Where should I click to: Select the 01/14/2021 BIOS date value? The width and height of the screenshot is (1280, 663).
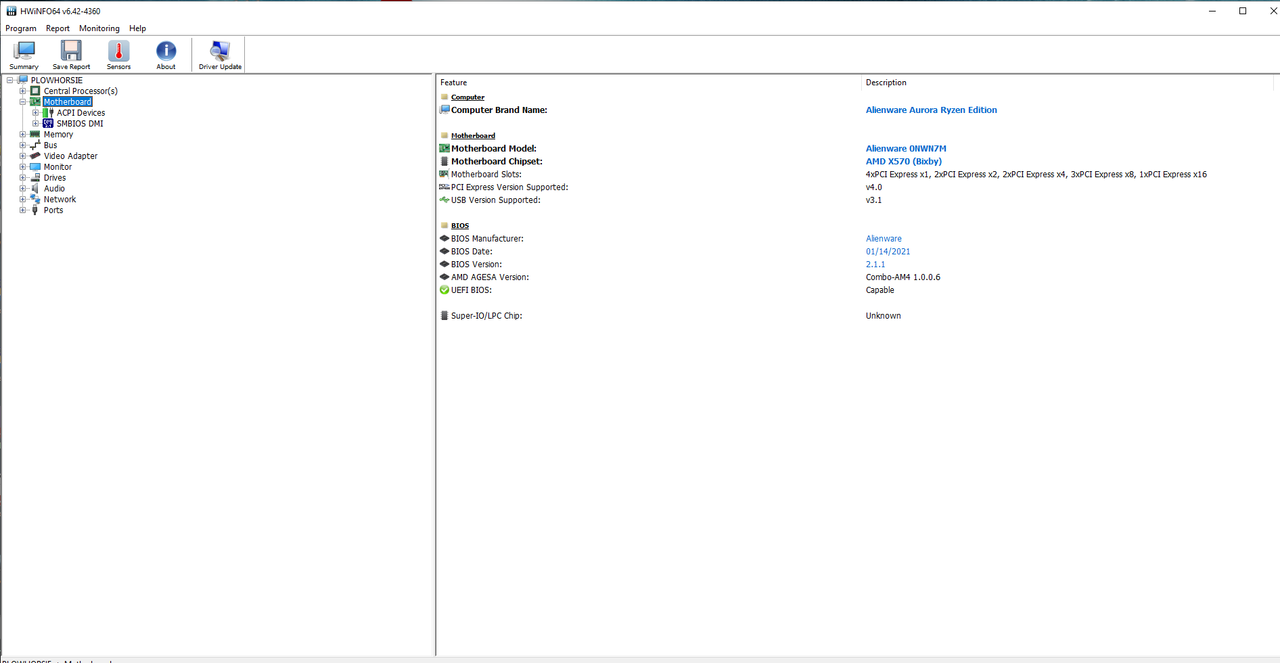coord(888,252)
